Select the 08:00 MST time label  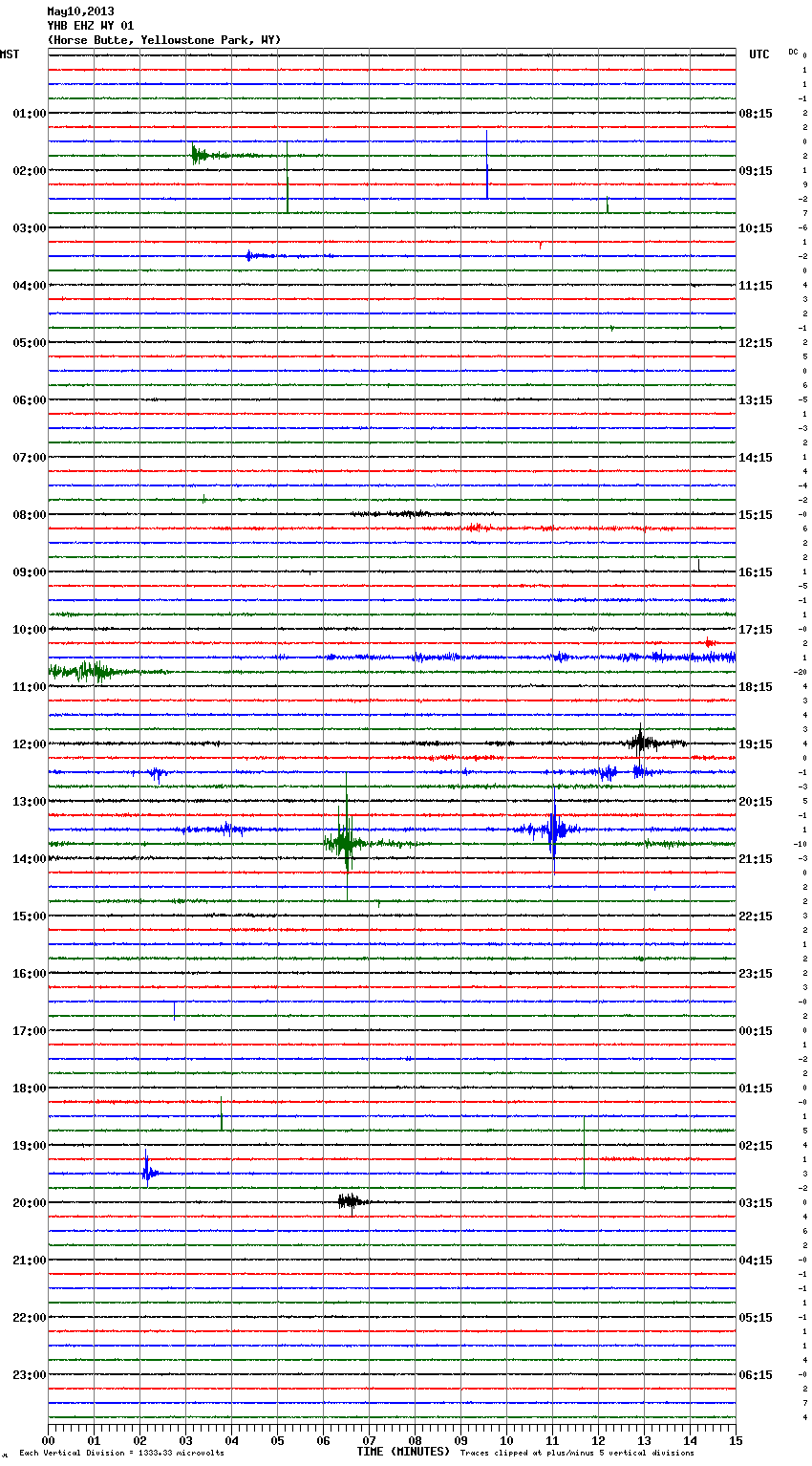point(30,515)
